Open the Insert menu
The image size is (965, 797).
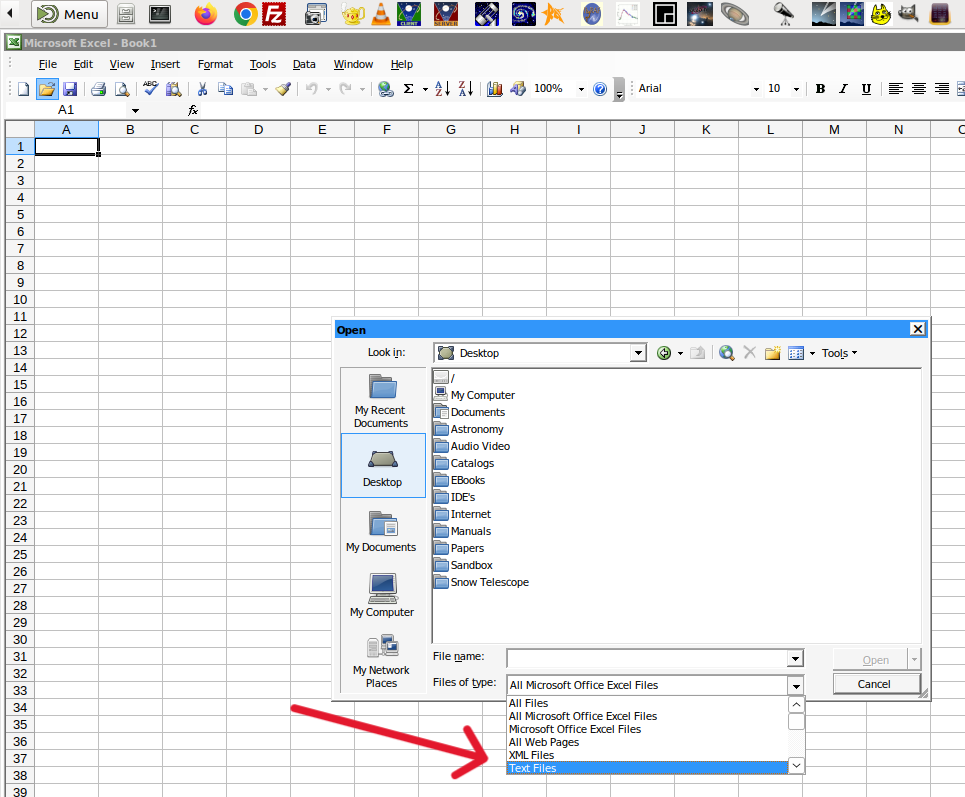[x=165, y=64]
